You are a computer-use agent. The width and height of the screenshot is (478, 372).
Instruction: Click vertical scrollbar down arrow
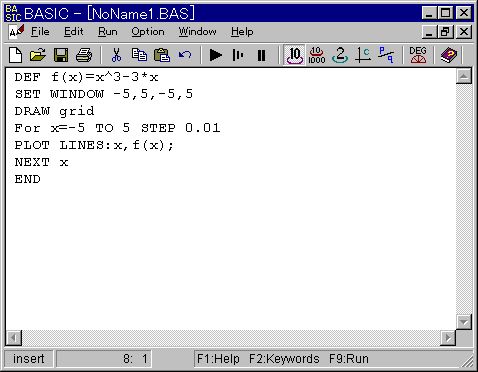coord(464,322)
